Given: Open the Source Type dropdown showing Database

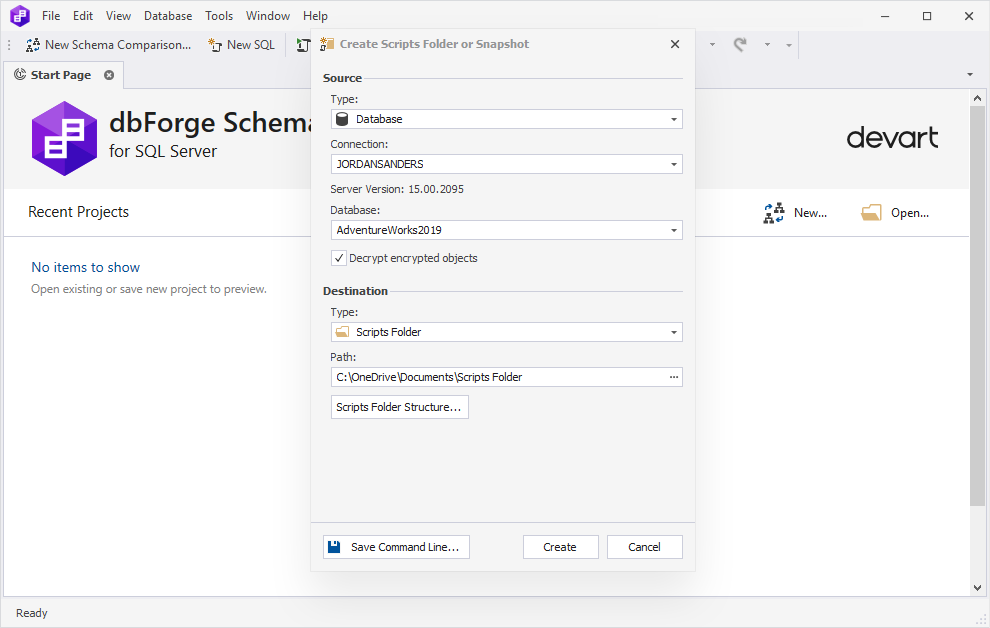Looking at the screenshot, I should pos(506,119).
